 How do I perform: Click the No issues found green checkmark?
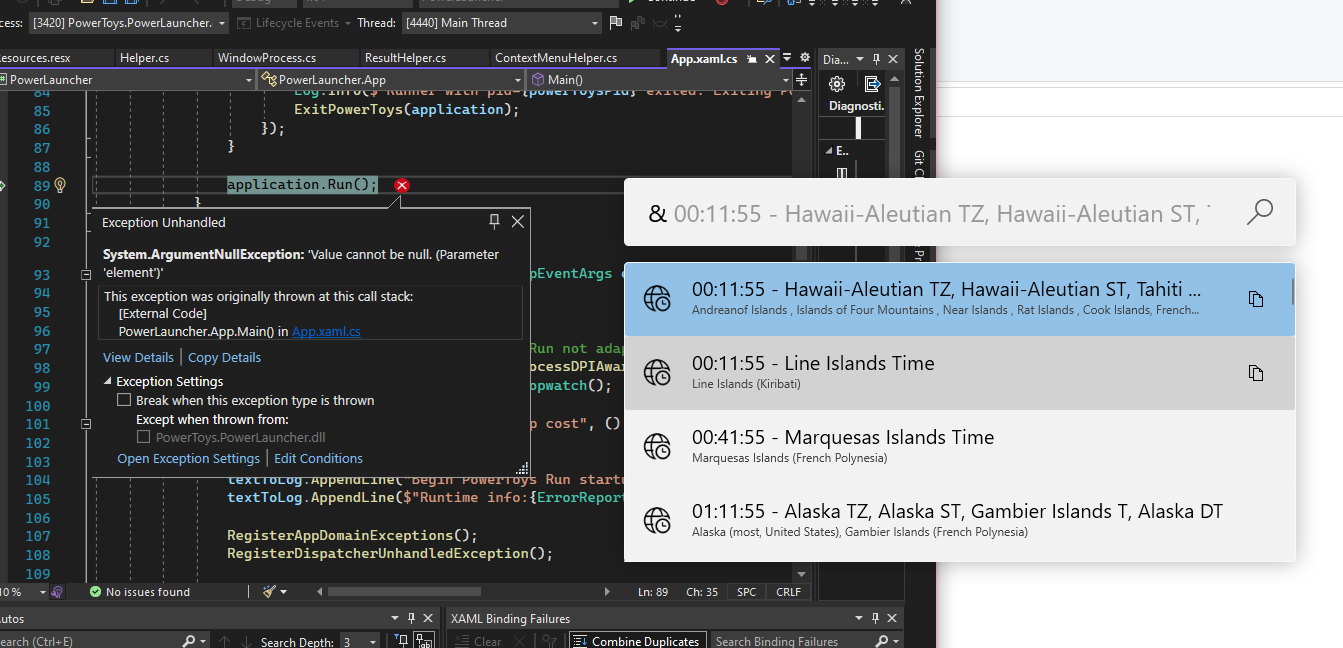95,592
